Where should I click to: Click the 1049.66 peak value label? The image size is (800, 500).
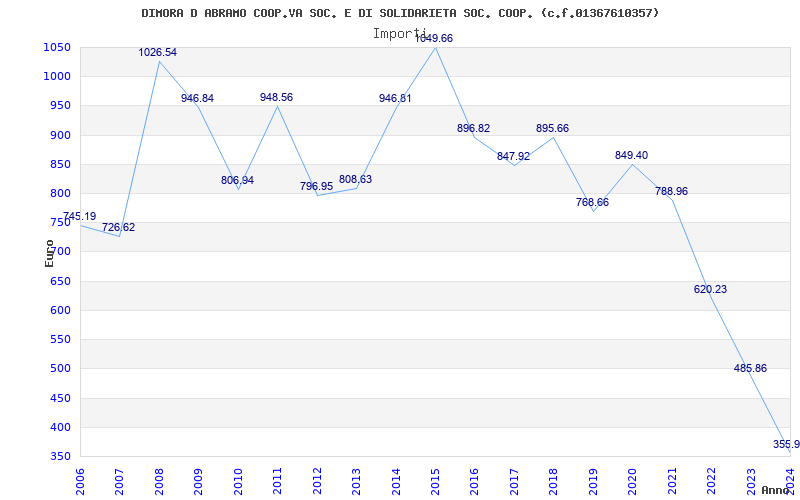(434, 38)
